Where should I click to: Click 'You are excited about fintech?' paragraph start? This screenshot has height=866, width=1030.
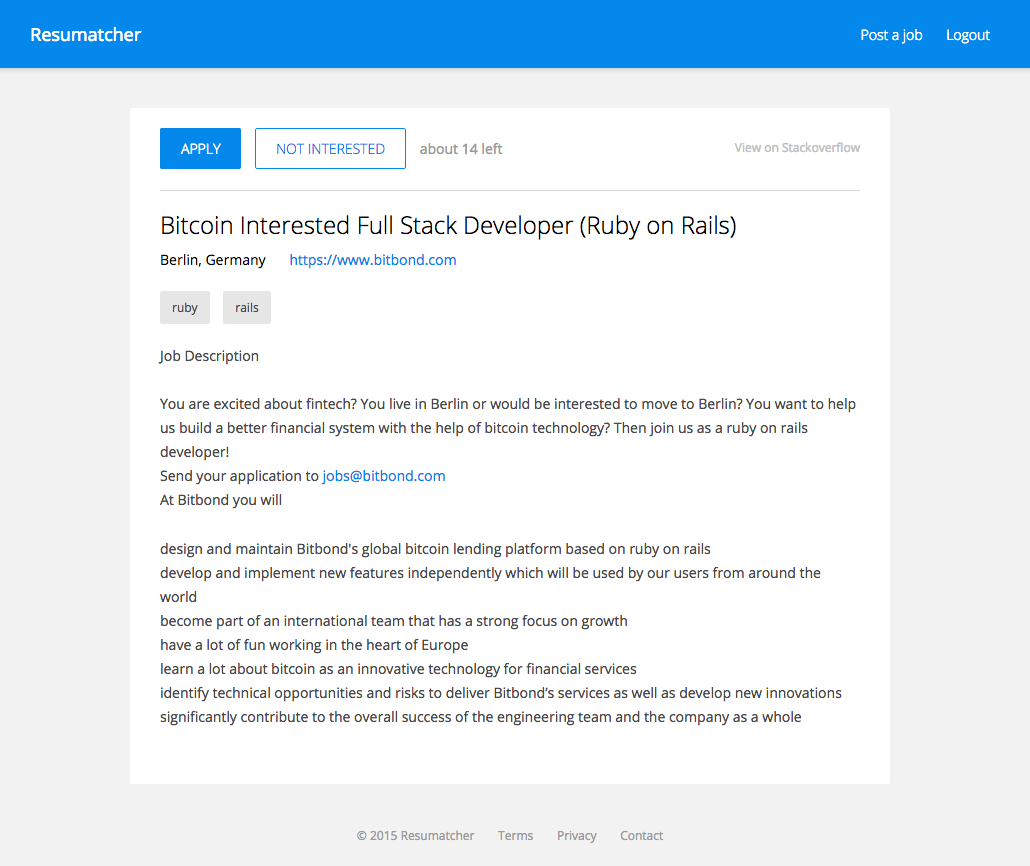point(258,404)
